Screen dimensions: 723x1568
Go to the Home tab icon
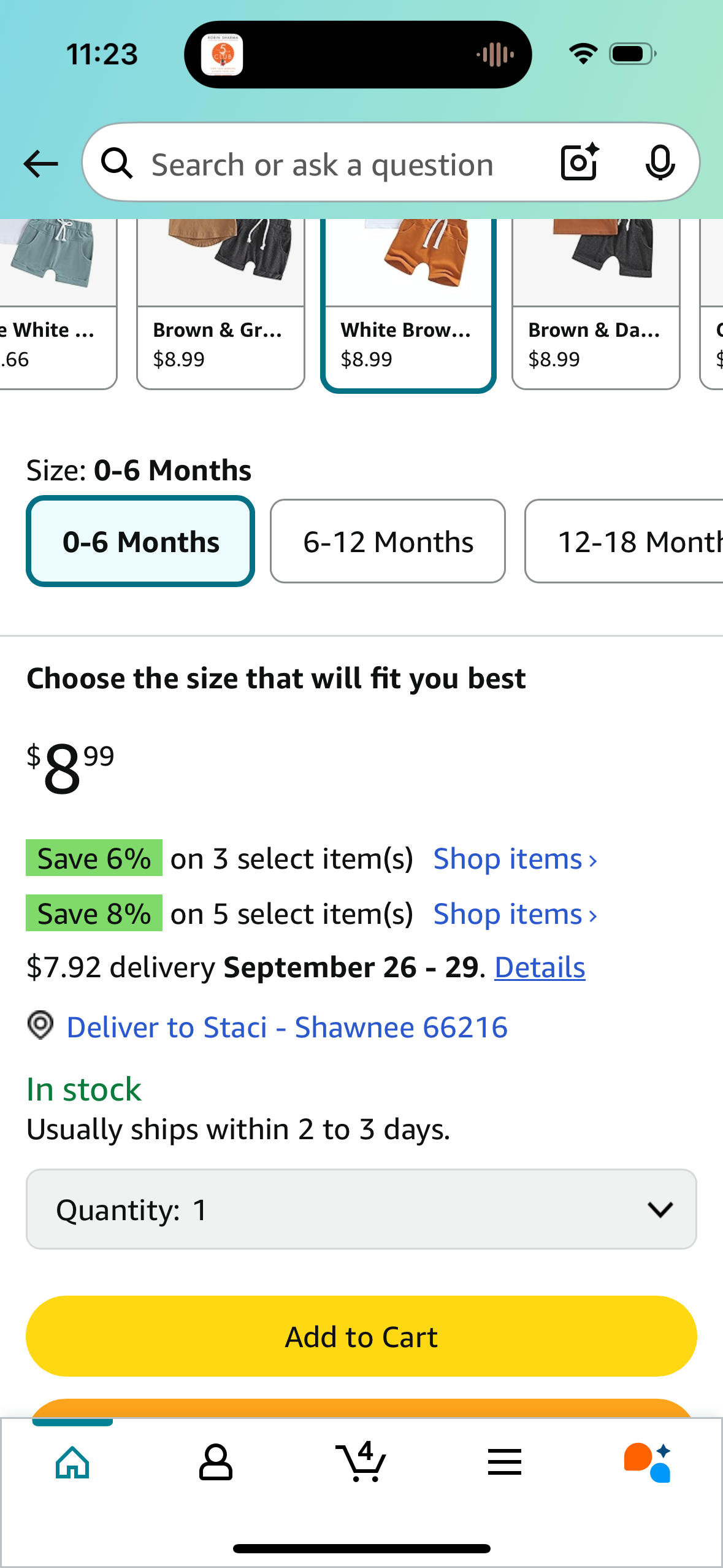coord(72,1462)
